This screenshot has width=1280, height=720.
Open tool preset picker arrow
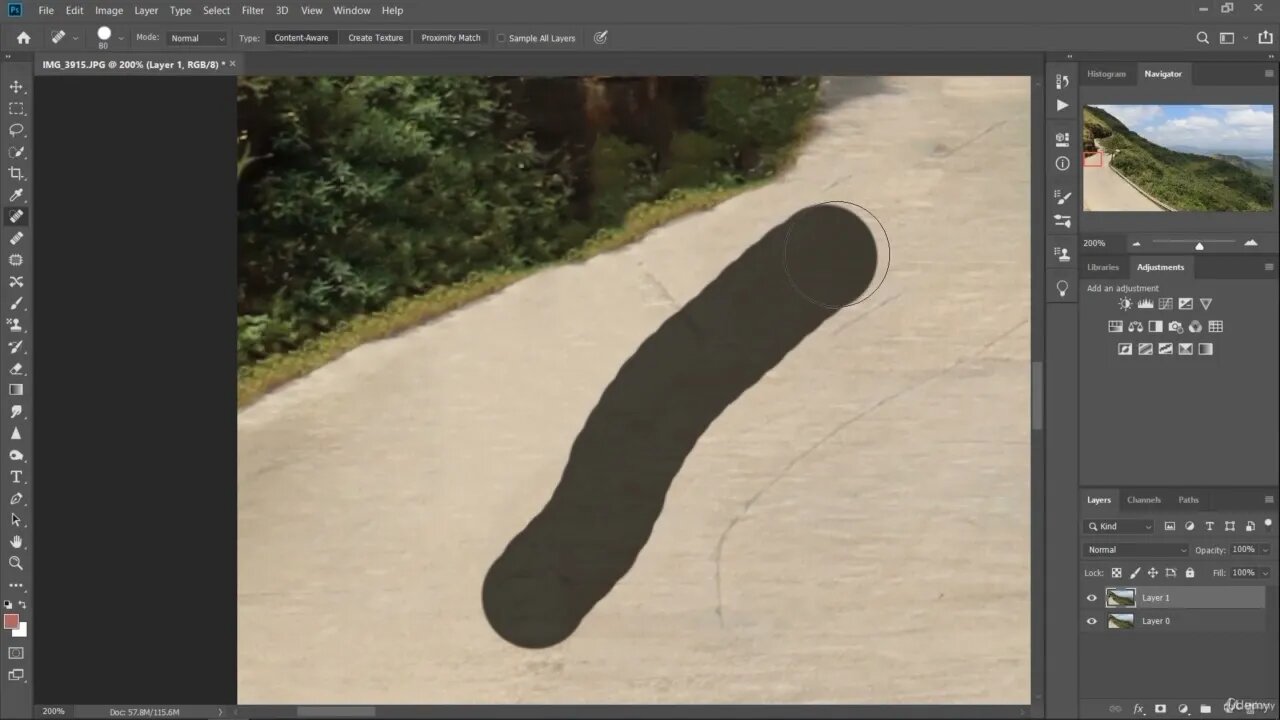(75, 38)
